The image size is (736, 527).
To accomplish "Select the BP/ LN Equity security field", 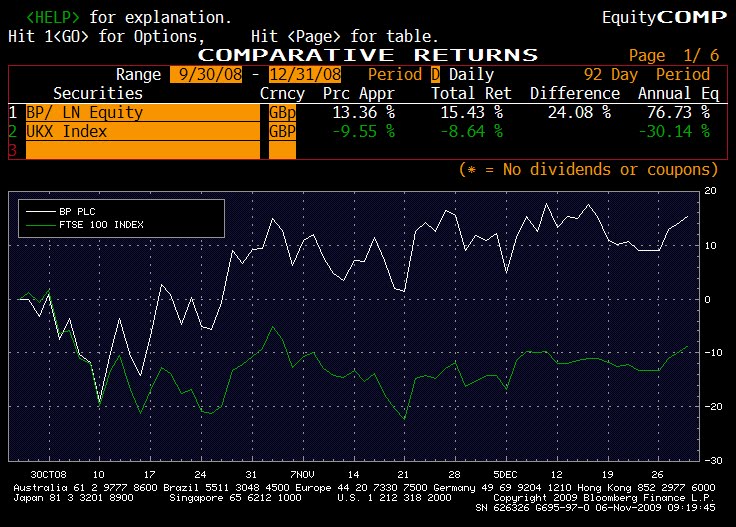I will [143, 113].
